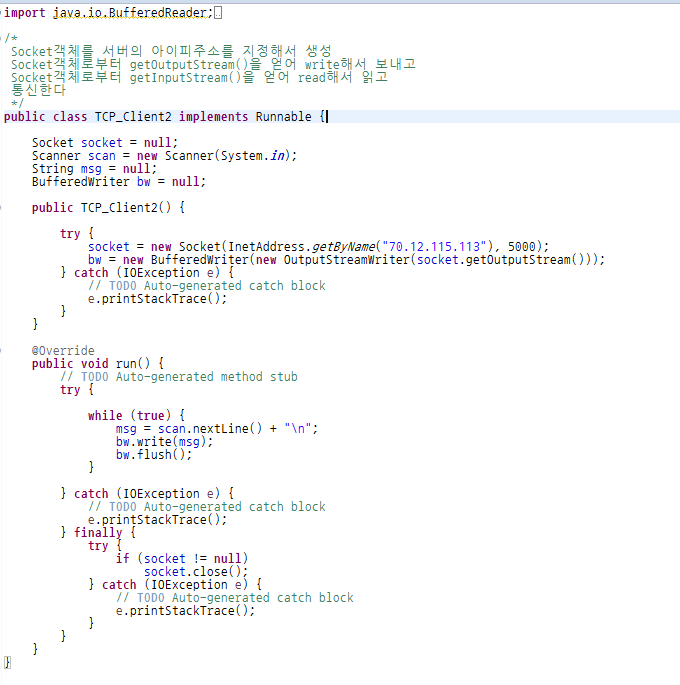Click the 'bw.write(msg);' line

(x=164, y=442)
